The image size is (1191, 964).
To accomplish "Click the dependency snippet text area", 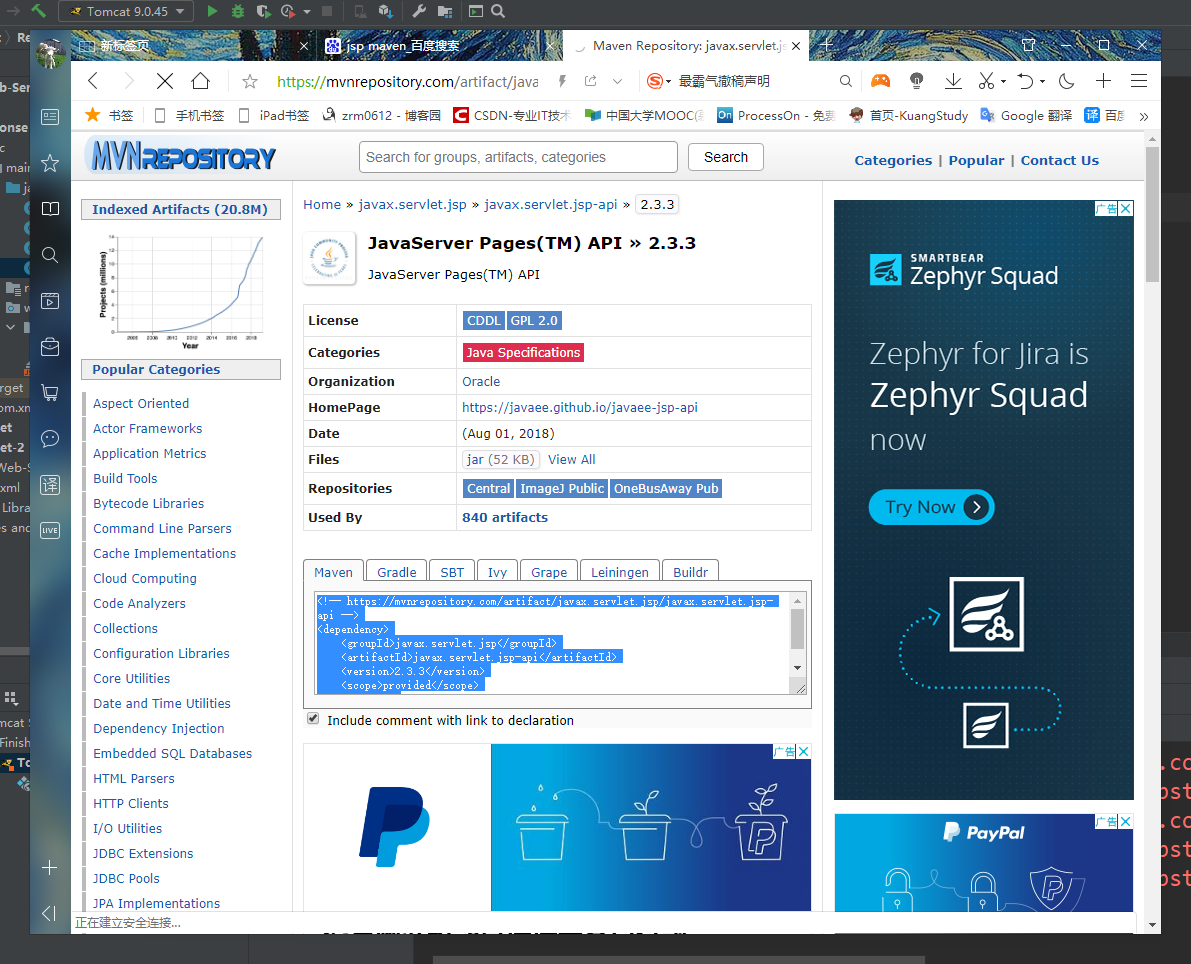I will pyautogui.click(x=552, y=643).
